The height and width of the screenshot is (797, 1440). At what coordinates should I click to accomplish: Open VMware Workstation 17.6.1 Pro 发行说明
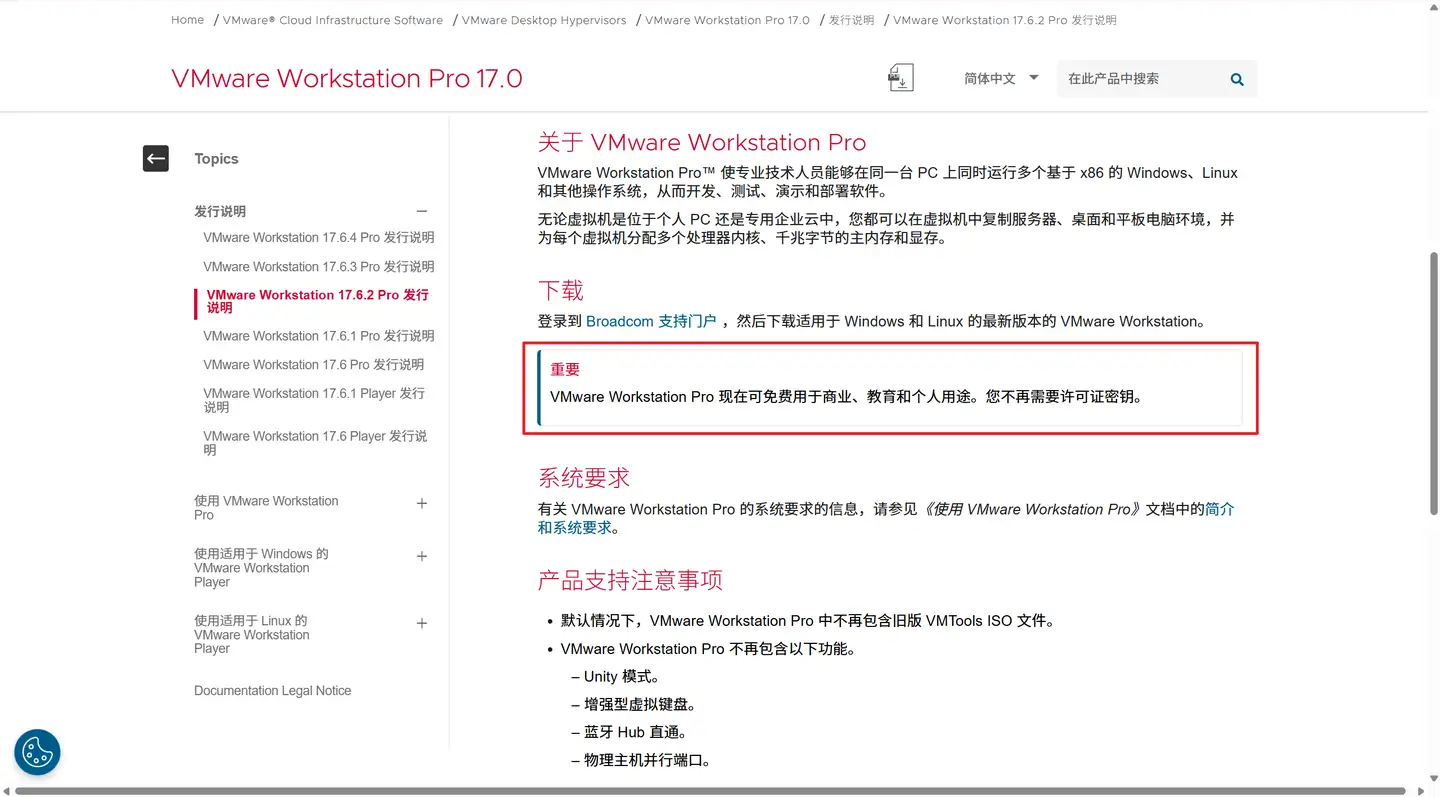point(319,336)
